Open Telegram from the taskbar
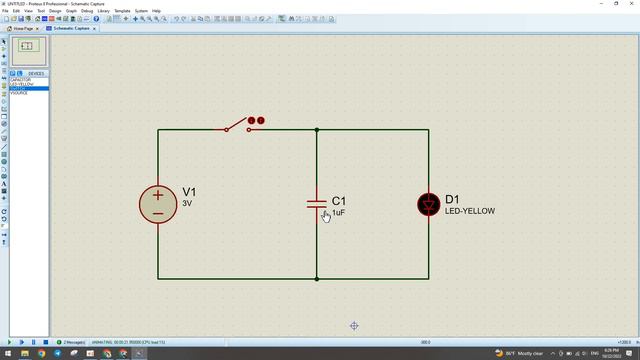Viewport: 640px width, 360px height. pos(58,353)
